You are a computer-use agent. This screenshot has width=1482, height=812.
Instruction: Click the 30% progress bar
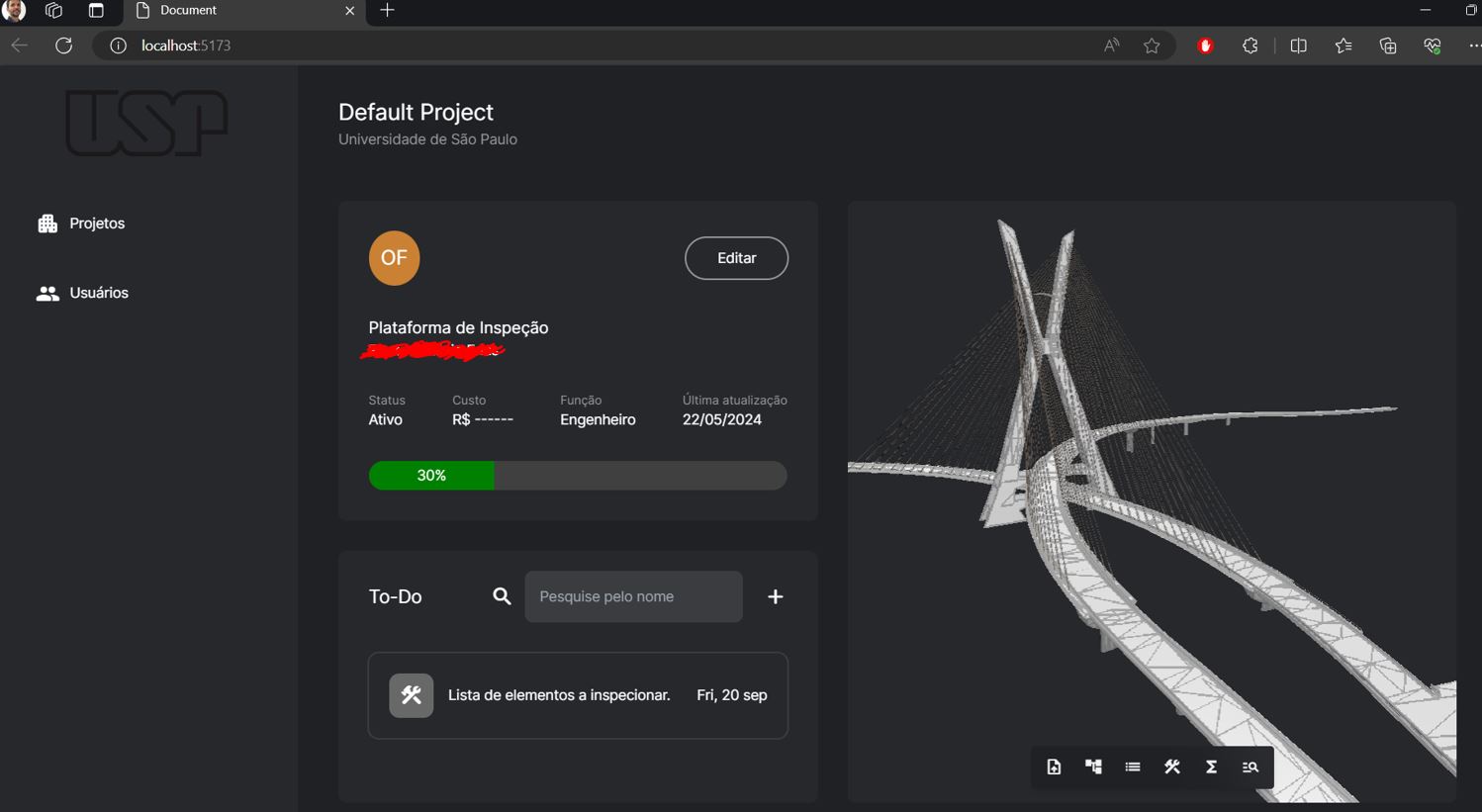(577, 476)
